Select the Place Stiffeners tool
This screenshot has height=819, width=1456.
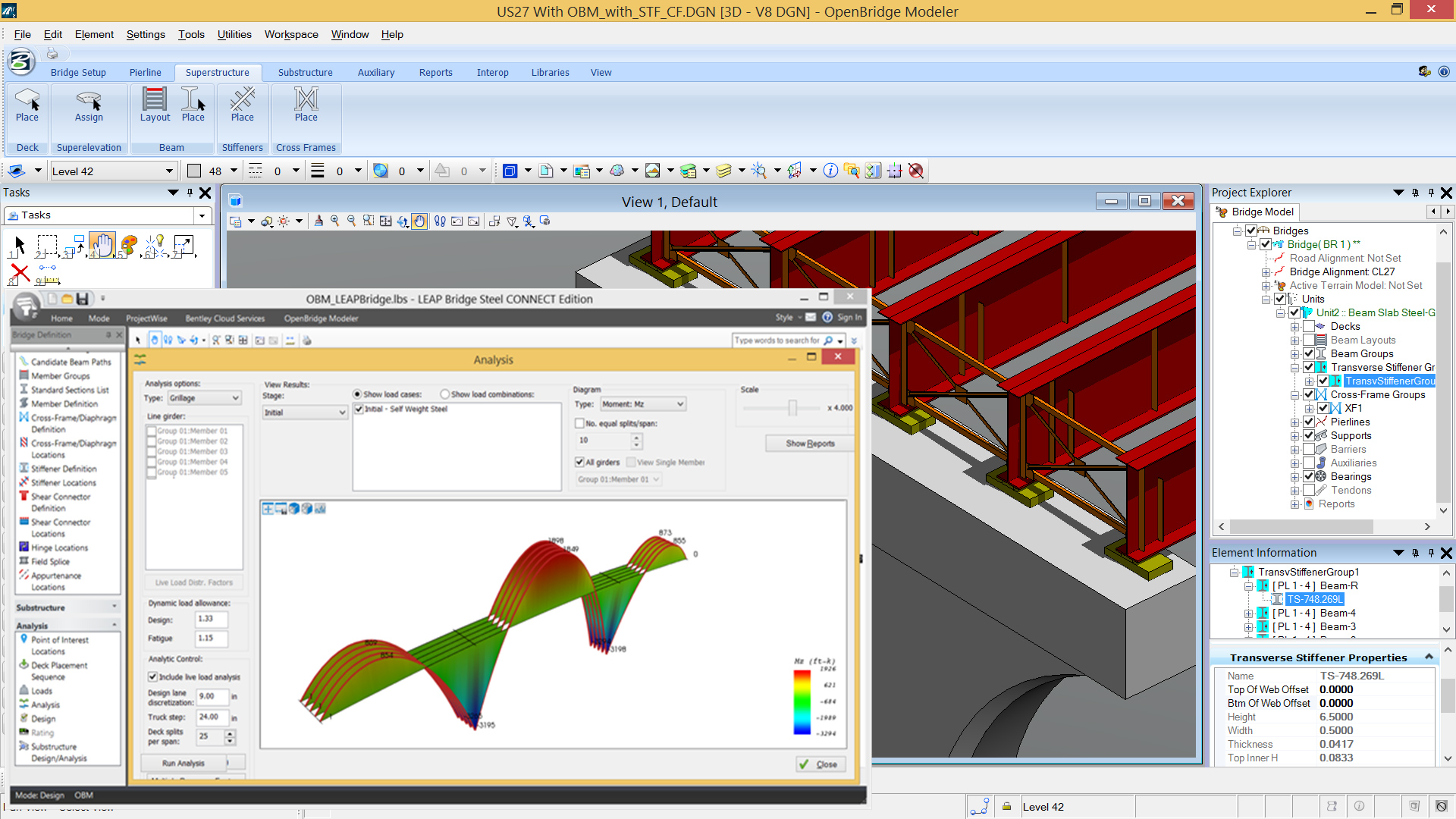coord(243,105)
